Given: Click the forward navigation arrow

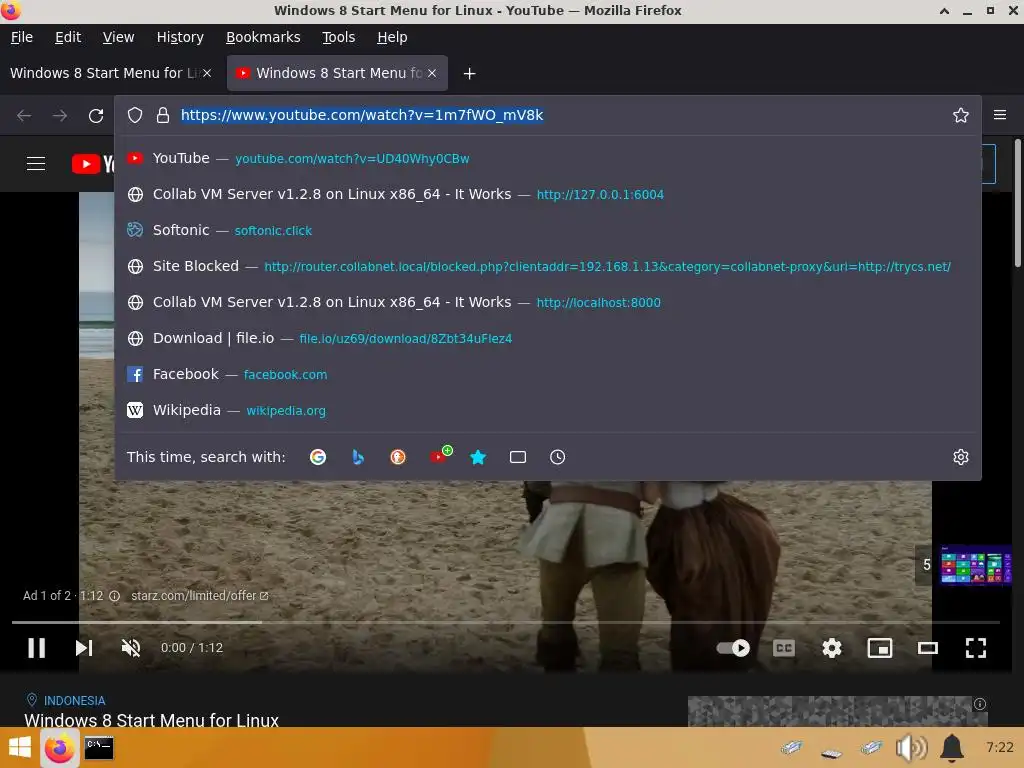Looking at the screenshot, I should [x=60, y=116].
